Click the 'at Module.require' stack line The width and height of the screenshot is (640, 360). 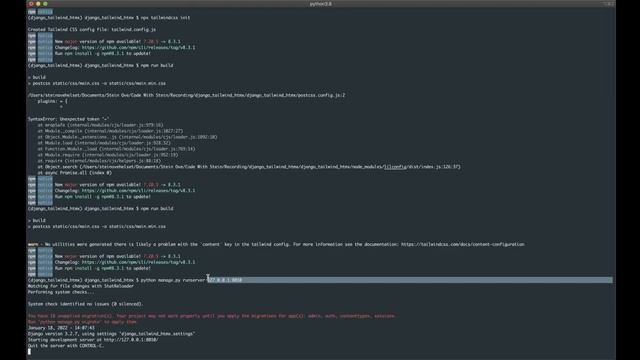tap(108, 155)
